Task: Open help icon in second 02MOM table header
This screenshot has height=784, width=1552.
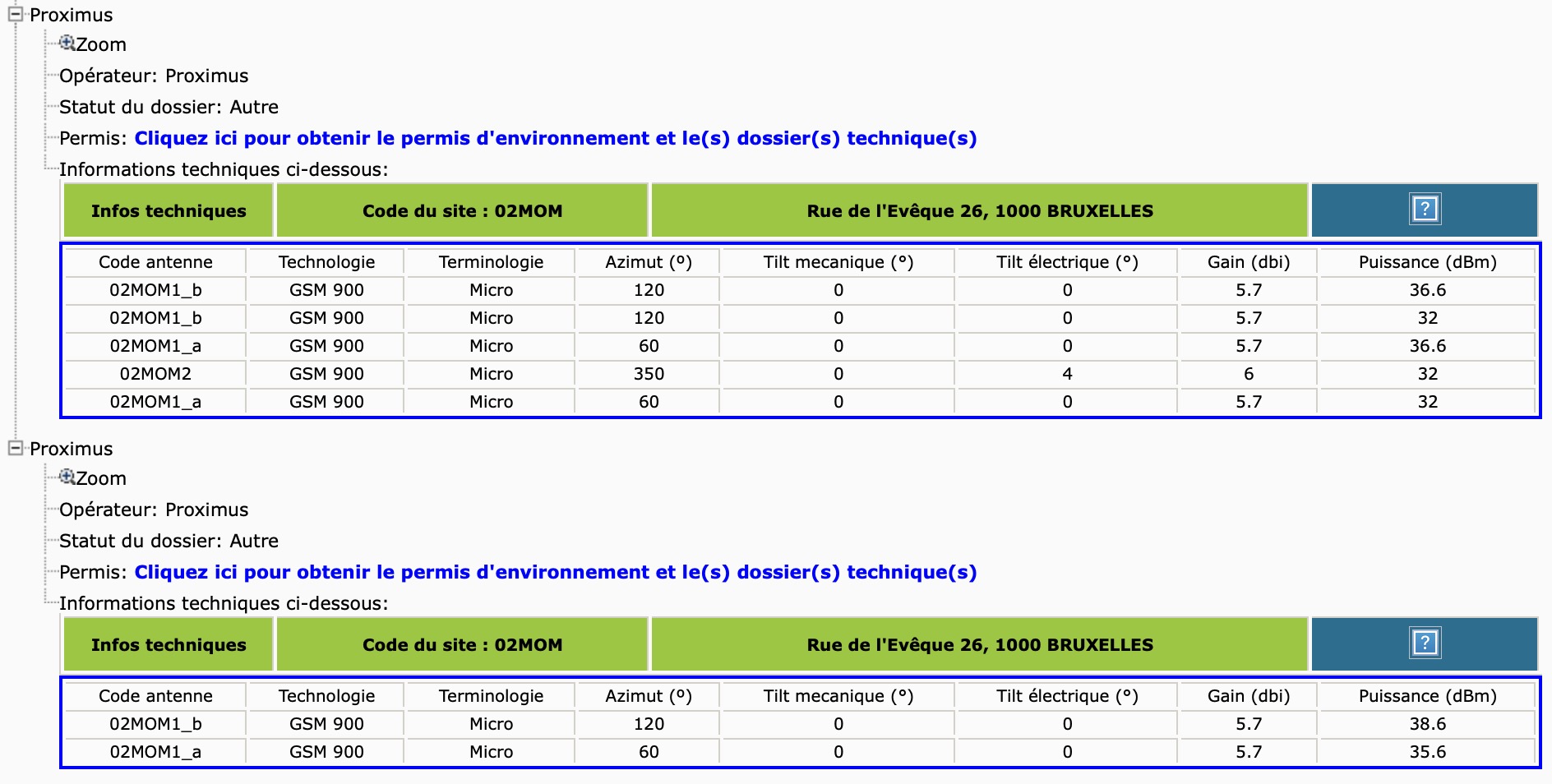Action: [1425, 643]
